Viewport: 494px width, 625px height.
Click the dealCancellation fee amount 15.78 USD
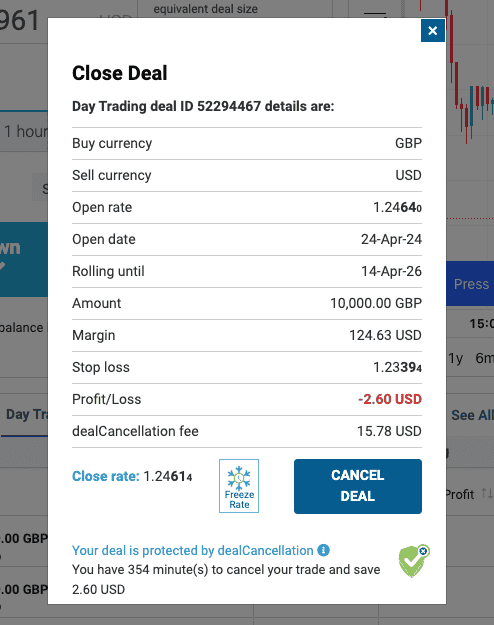coord(389,431)
